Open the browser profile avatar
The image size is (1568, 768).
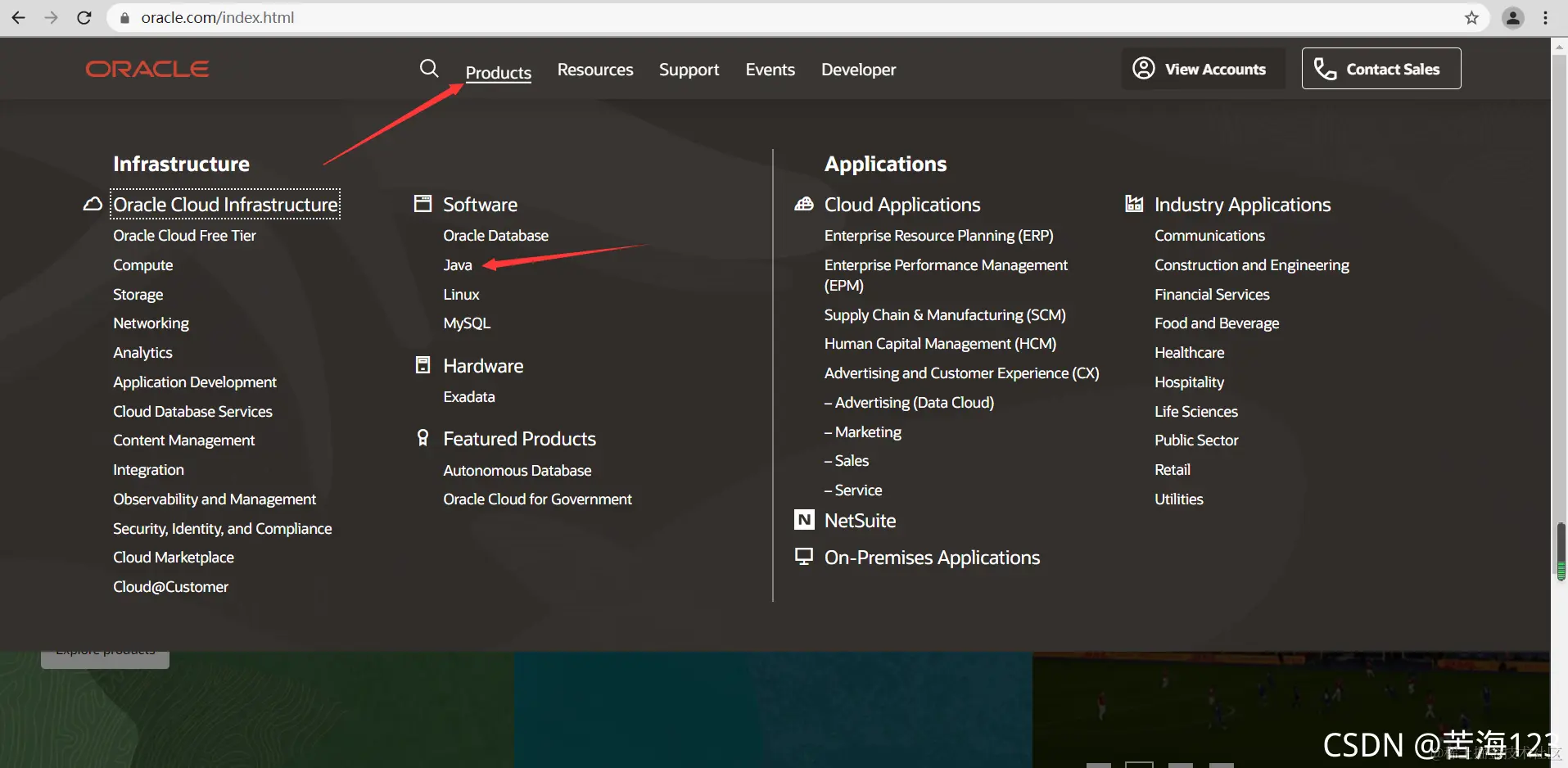(x=1512, y=17)
